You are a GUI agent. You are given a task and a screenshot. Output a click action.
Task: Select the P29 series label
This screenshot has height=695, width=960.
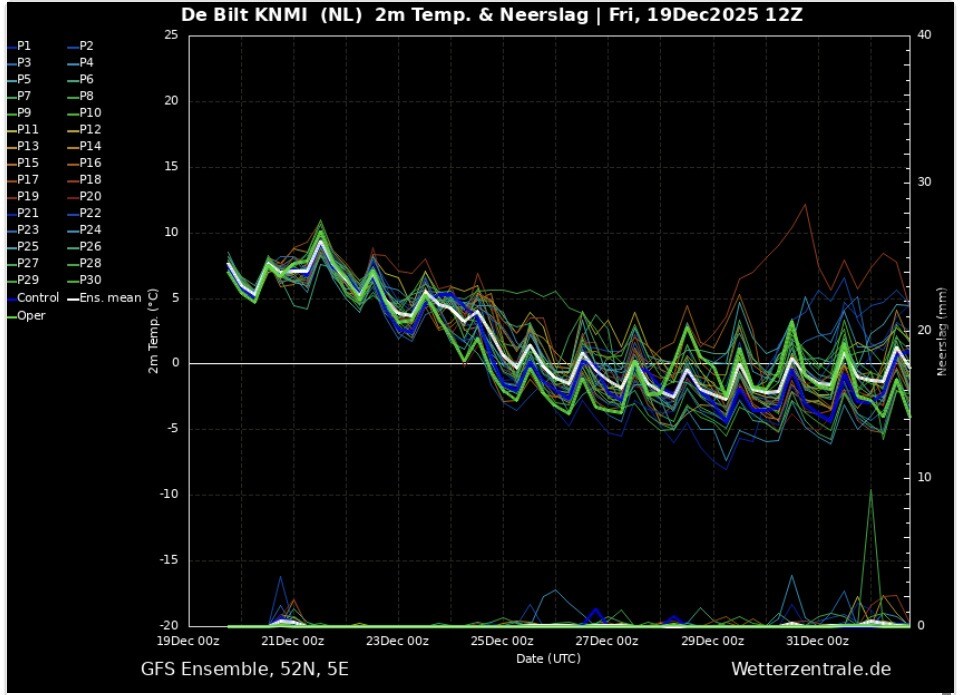(23, 280)
